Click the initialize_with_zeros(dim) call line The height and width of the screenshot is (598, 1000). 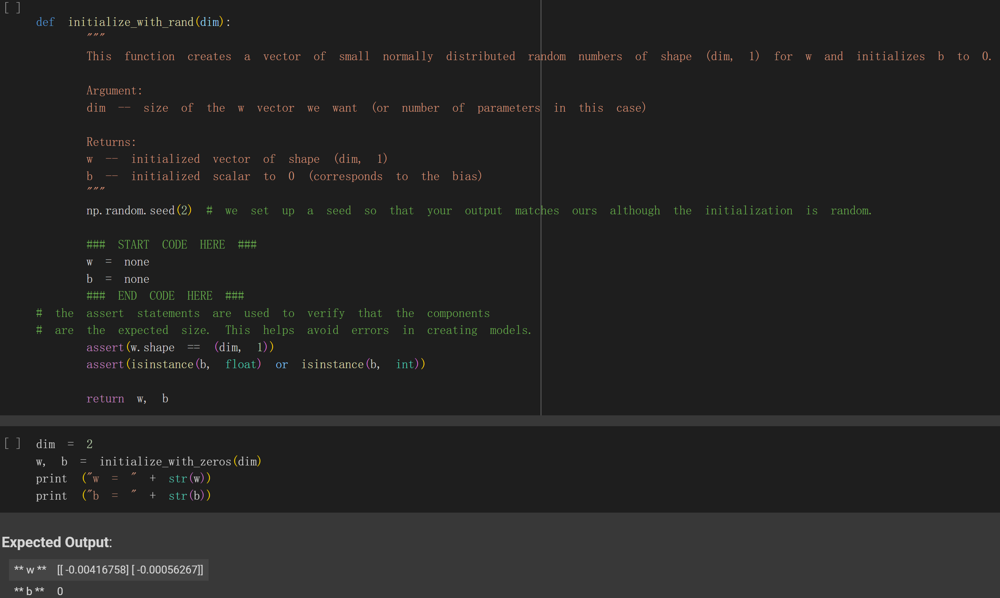tap(149, 462)
